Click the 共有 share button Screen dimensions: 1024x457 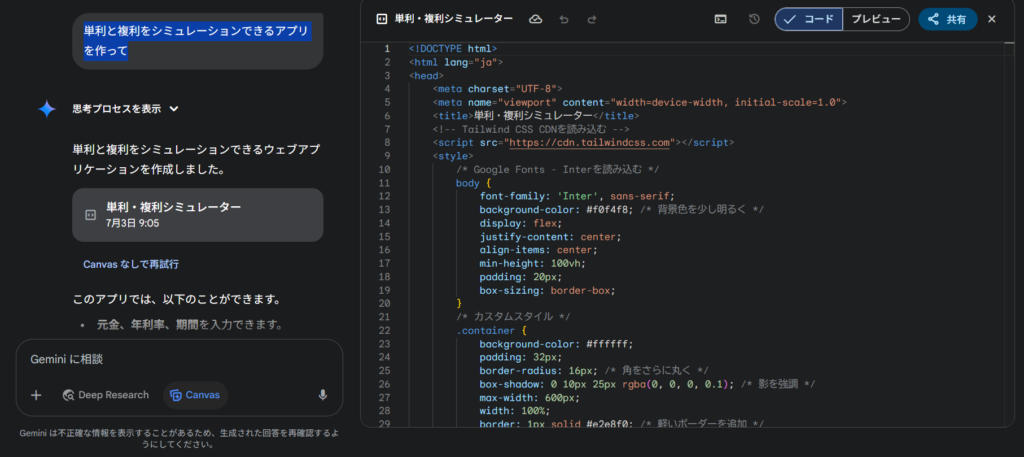tap(948, 19)
